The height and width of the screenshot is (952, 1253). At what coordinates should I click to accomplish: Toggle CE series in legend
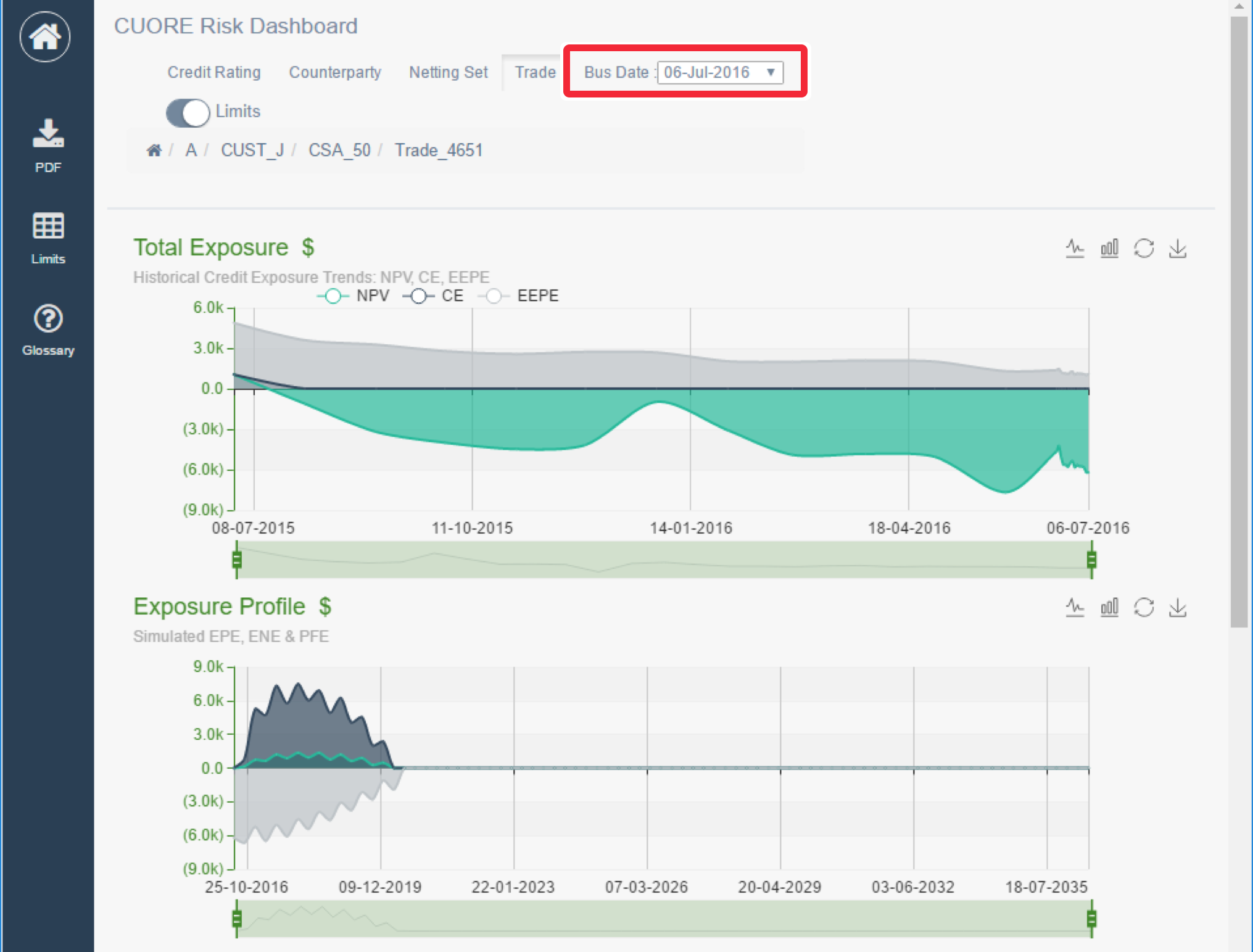point(433,296)
